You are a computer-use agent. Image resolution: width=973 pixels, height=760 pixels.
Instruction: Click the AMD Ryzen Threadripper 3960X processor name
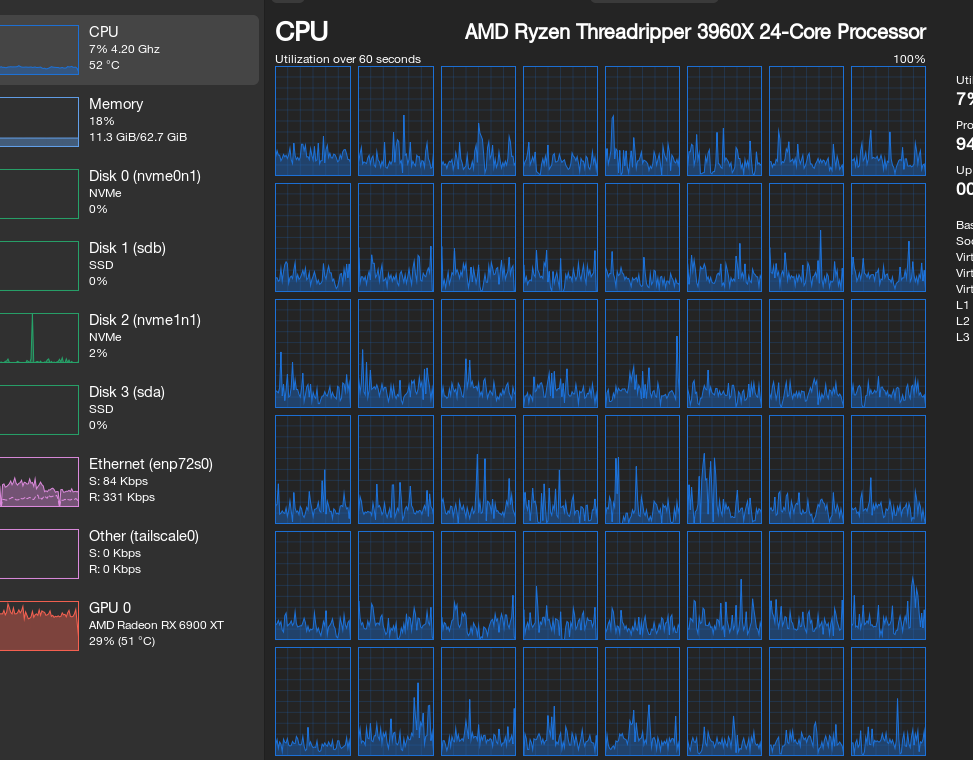(695, 32)
